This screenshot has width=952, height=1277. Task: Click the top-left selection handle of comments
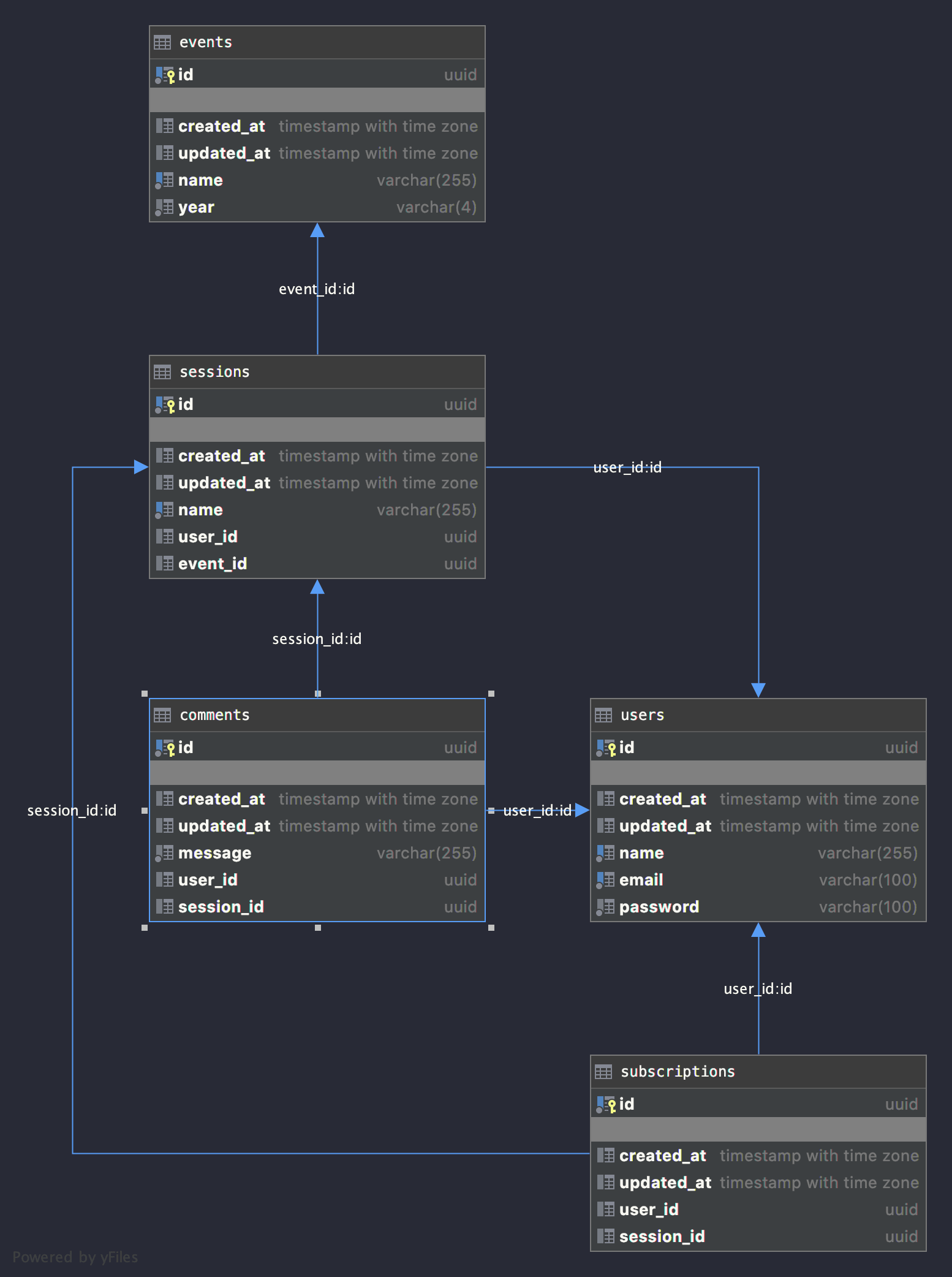pos(145,694)
